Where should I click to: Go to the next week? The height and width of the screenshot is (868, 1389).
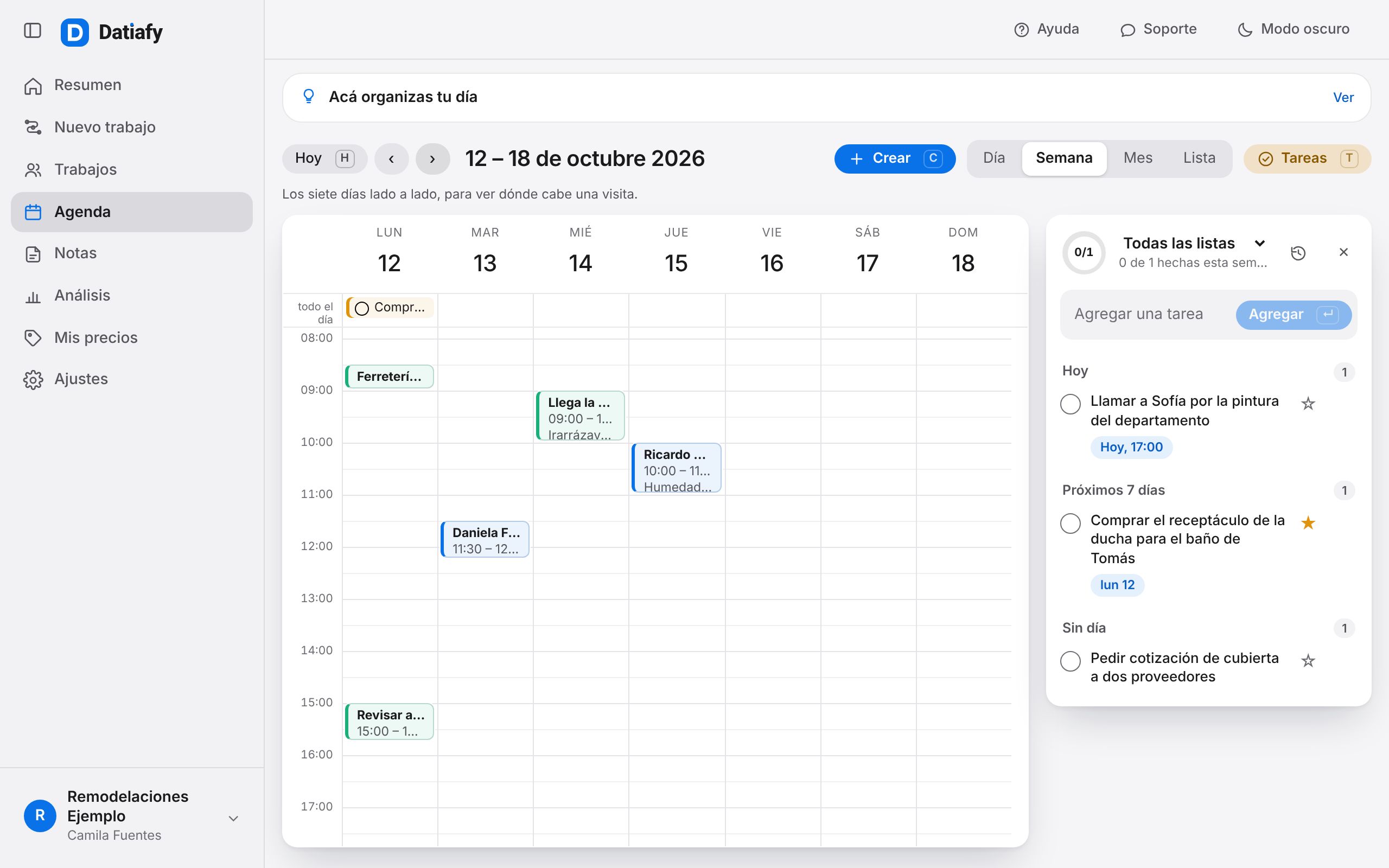click(x=433, y=159)
